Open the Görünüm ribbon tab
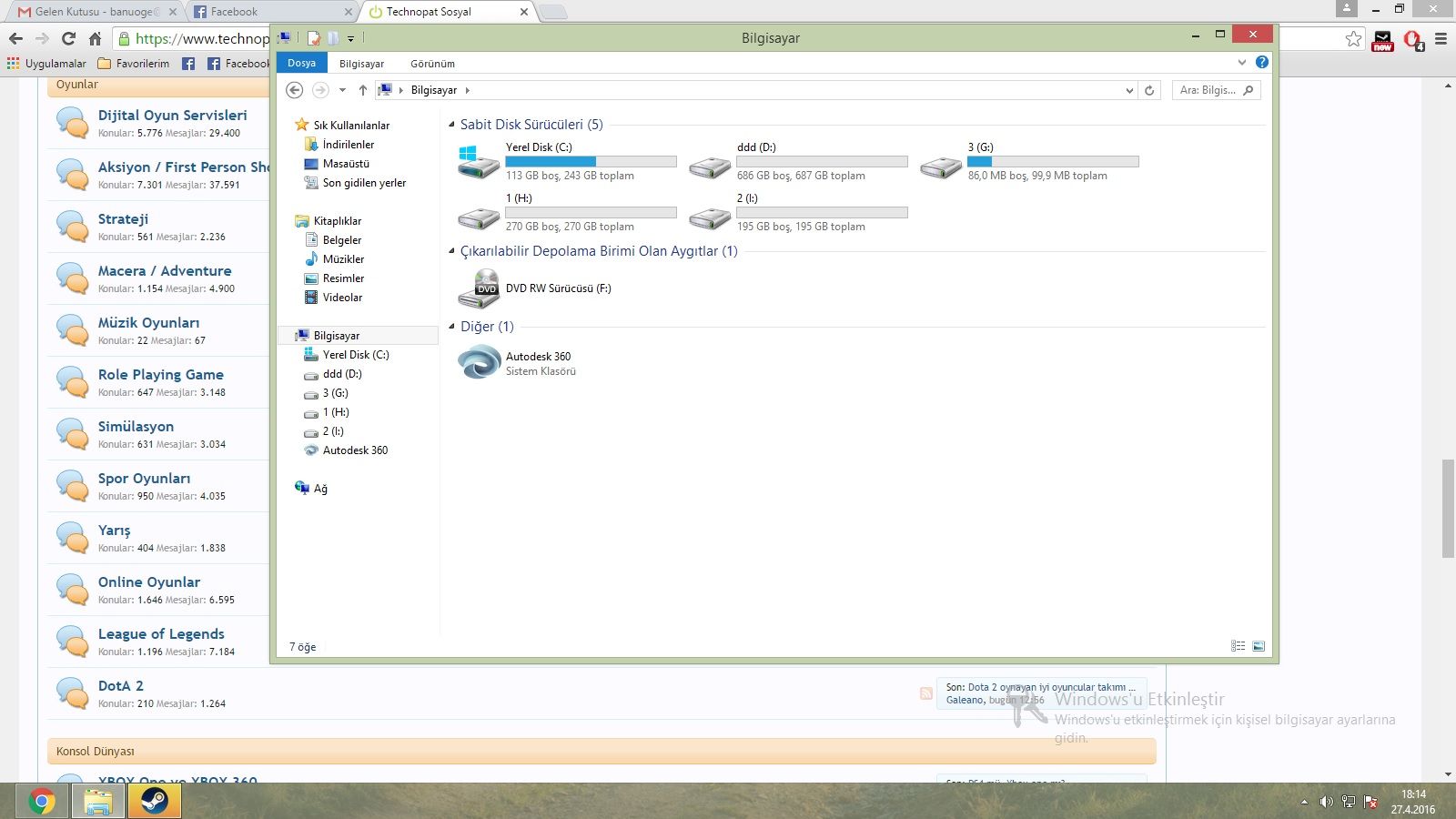Screen dimensions: 1456x819 [432, 64]
